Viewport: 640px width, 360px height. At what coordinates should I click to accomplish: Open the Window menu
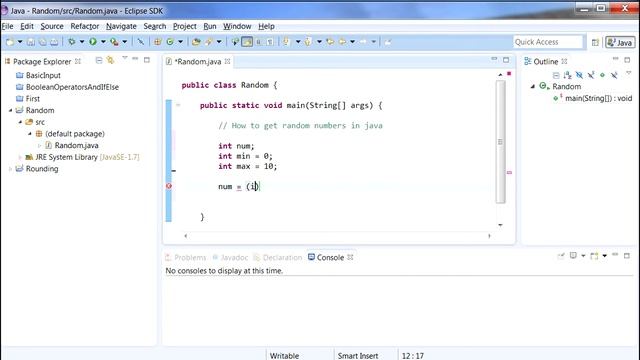[x=237, y=26]
